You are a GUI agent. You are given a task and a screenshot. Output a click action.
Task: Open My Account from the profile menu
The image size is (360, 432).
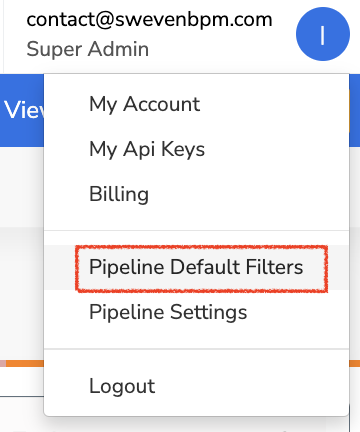144,104
